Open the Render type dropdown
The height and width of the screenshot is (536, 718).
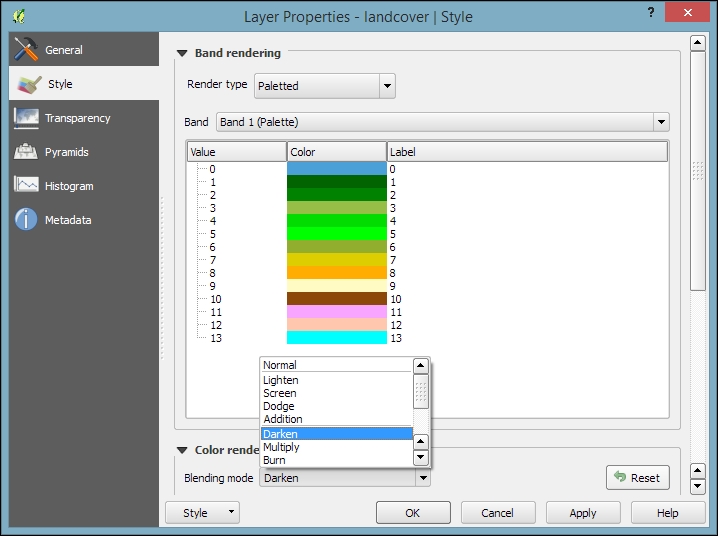coord(325,86)
